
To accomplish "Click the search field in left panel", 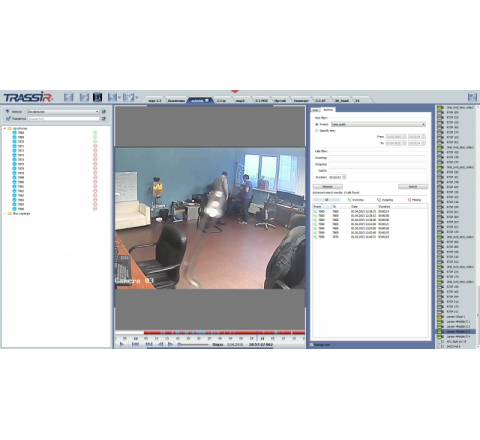I will 63,119.
